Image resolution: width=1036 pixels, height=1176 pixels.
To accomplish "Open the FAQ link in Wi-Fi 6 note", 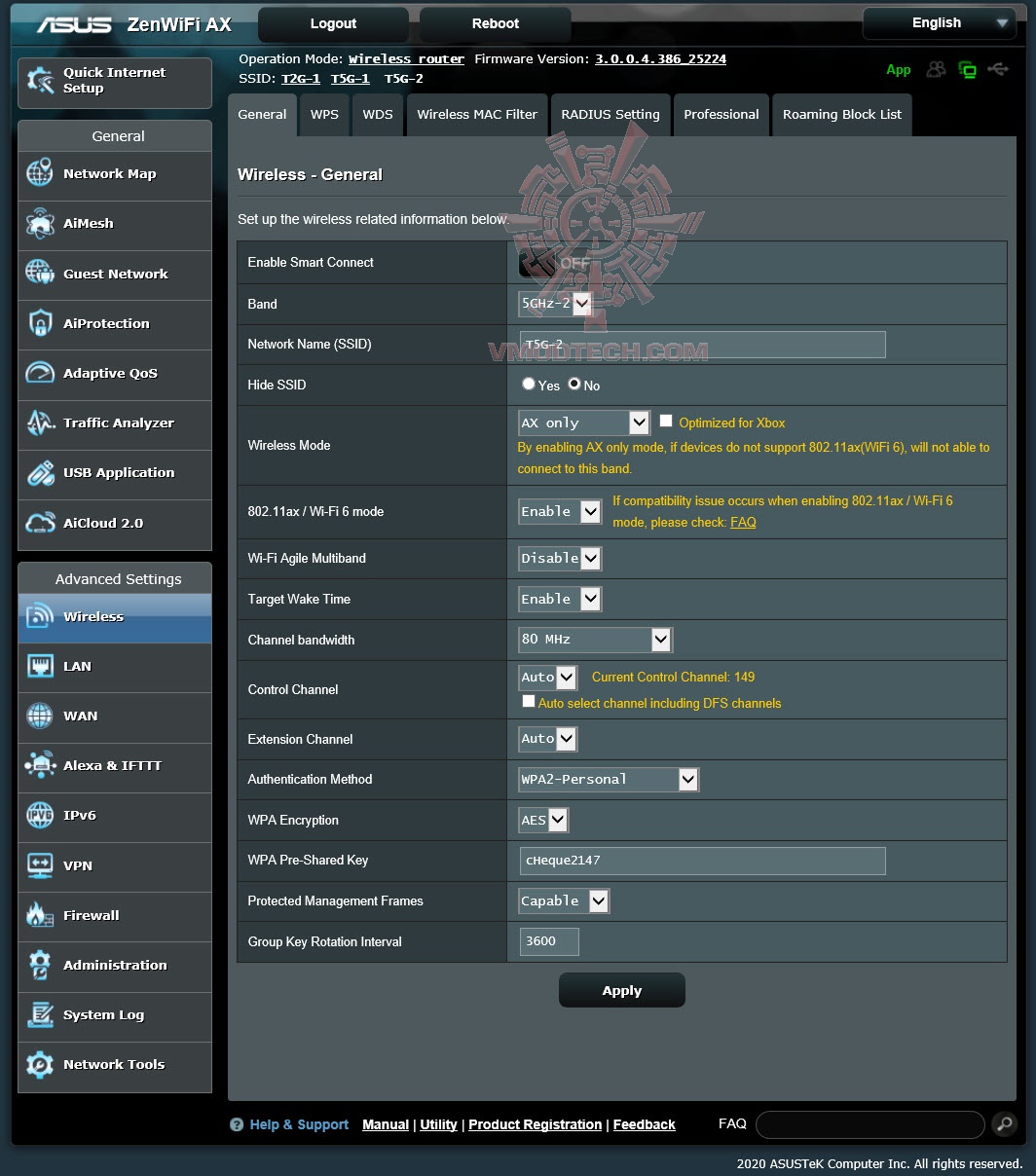I will (743, 523).
